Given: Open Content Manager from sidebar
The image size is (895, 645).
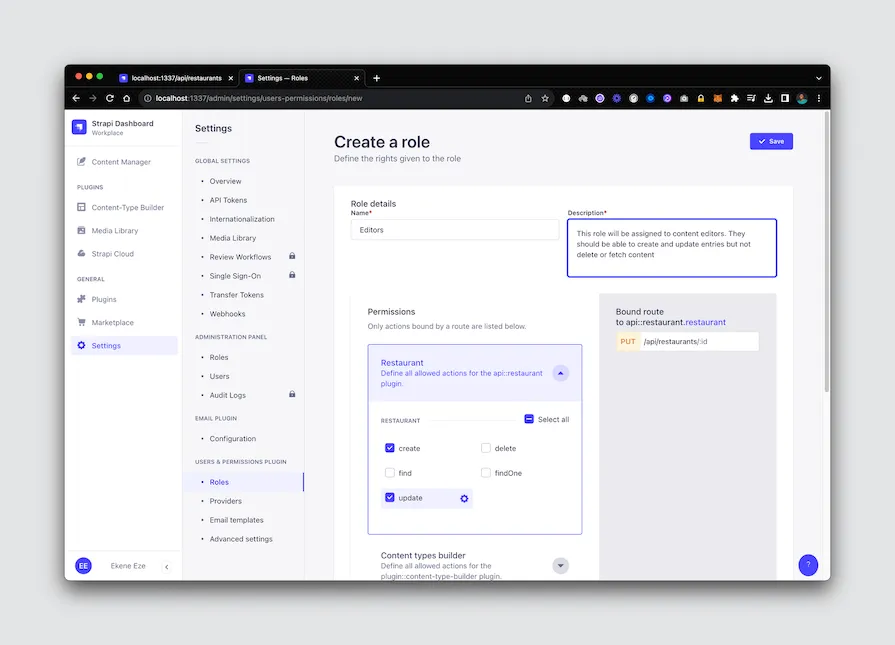Looking at the screenshot, I should (x=121, y=162).
